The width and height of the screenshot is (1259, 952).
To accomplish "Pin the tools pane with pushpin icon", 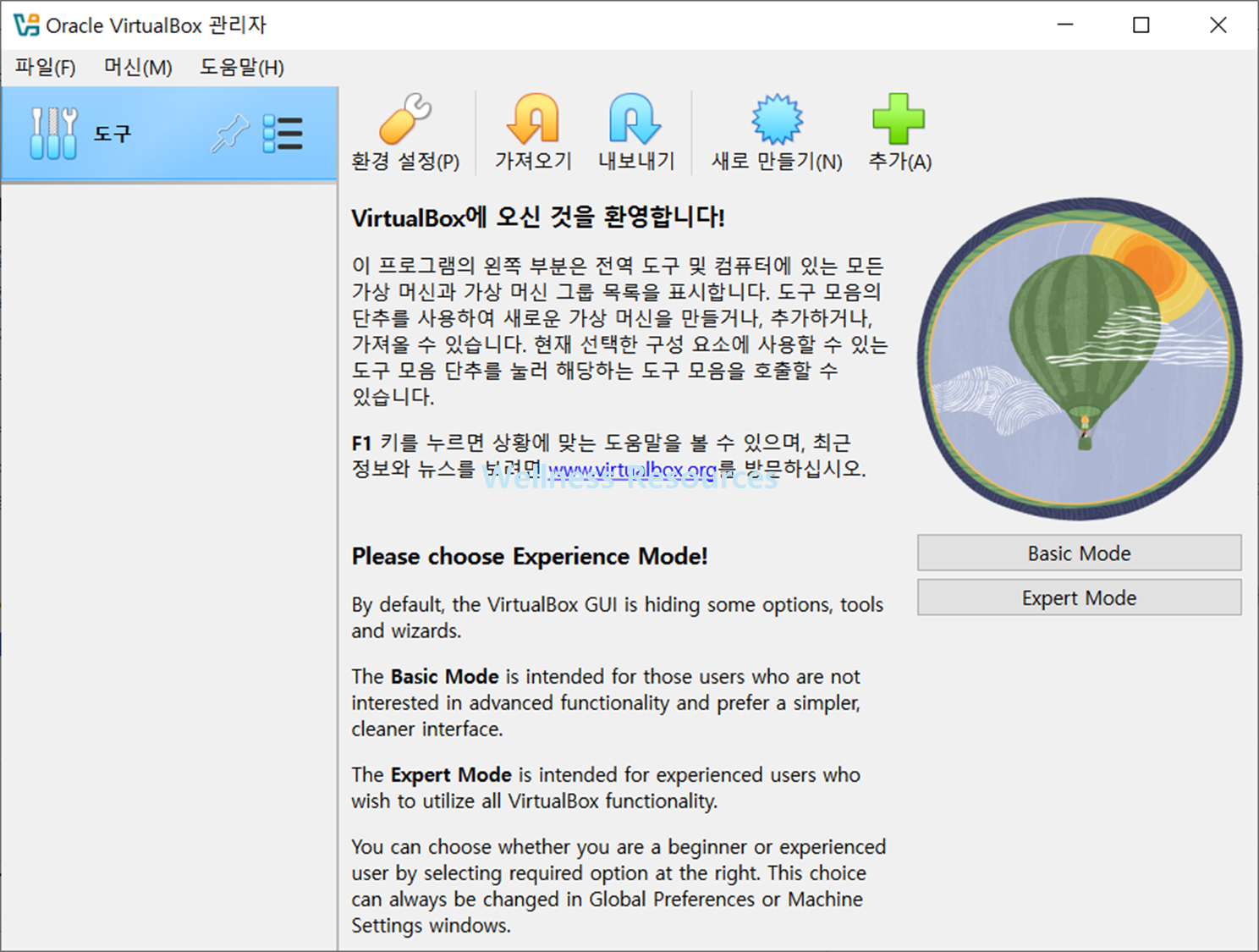I will [229, 134].
